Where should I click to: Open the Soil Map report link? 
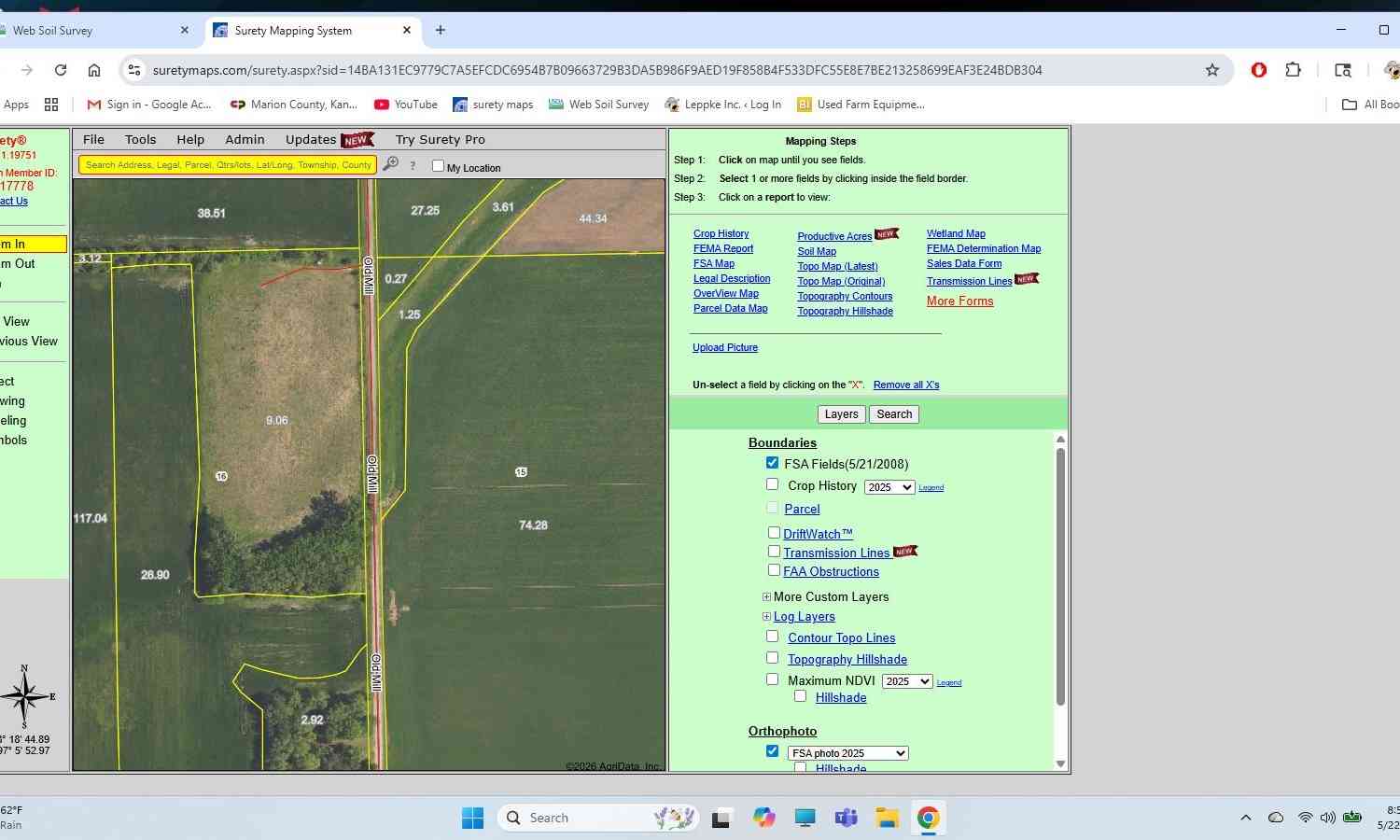(817, 251)
